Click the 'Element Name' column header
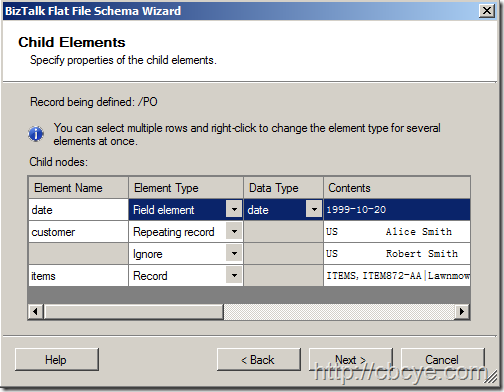504x392 pixels. tap(78, 188)
